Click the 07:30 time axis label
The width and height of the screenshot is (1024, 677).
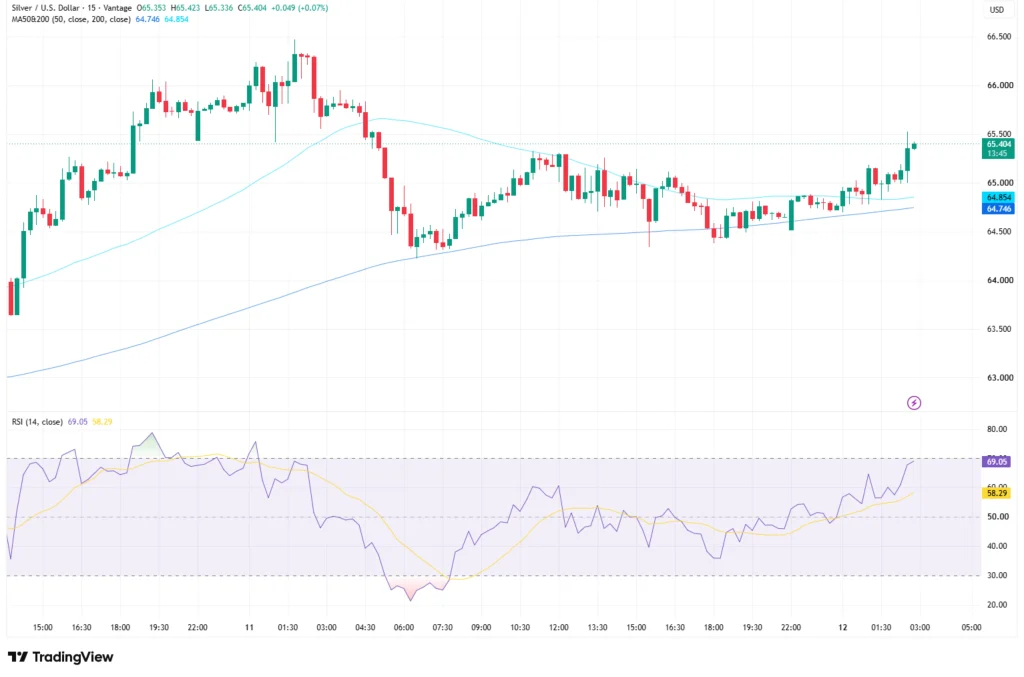pos(442,627)
